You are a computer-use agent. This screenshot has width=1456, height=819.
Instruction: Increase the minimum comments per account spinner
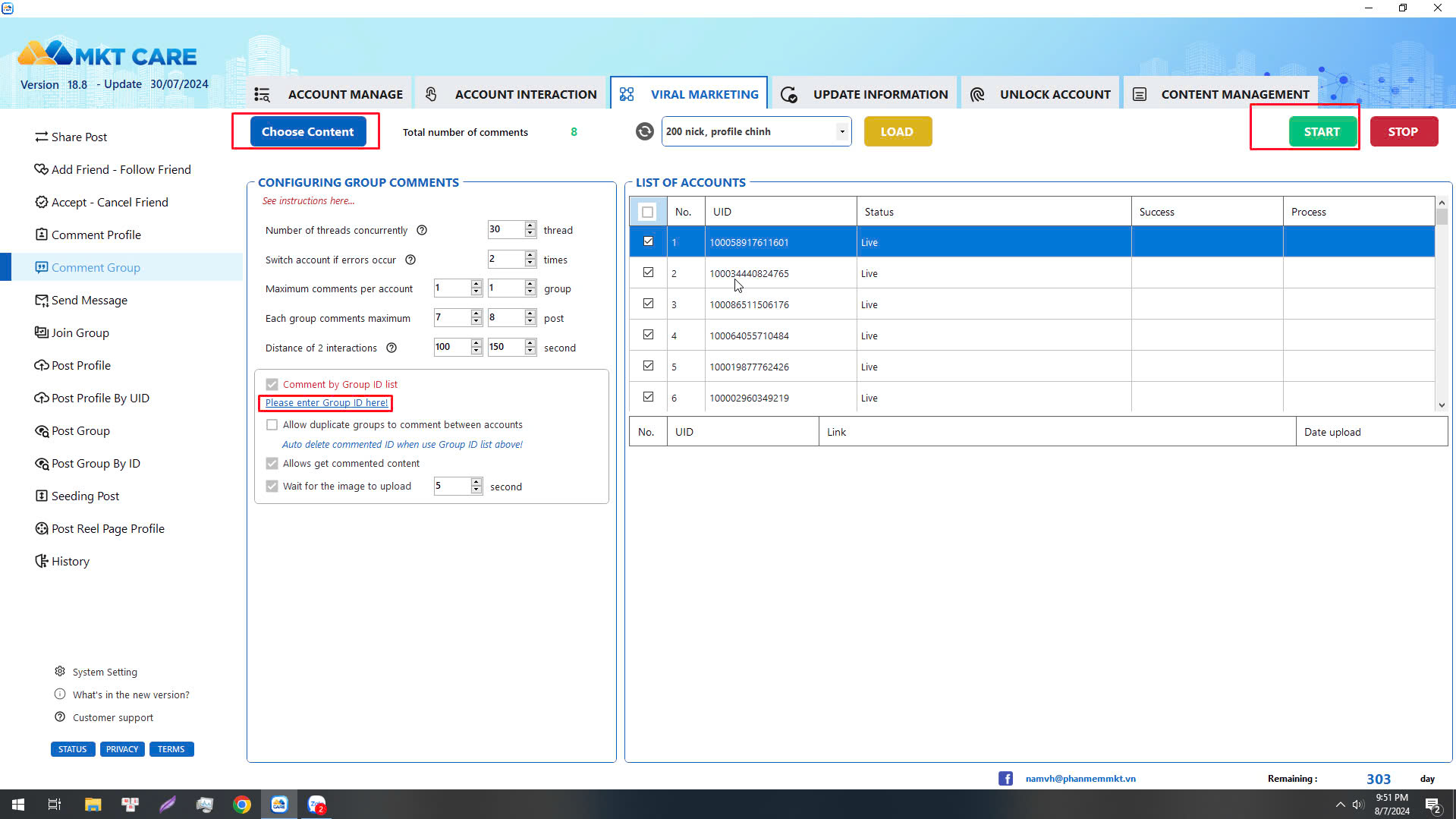point(476,284)
